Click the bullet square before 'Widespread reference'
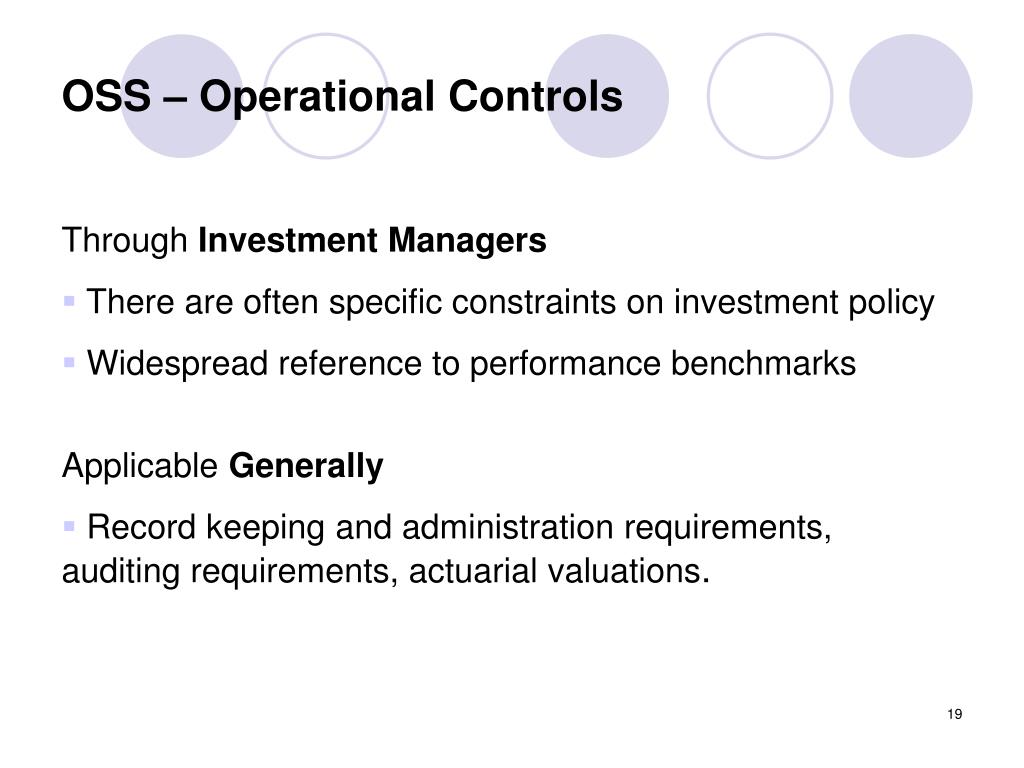1024x768 pixels. pos(69,362)
